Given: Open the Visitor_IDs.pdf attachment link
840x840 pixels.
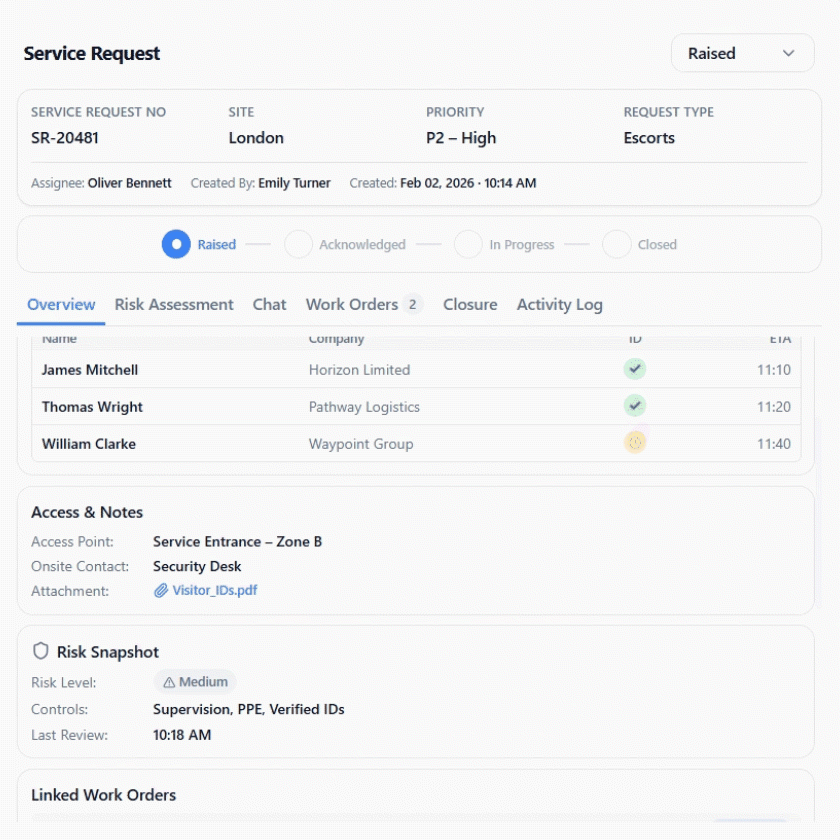Looking at the screenshot, I should pyautogui.click(x=214, y=591).
